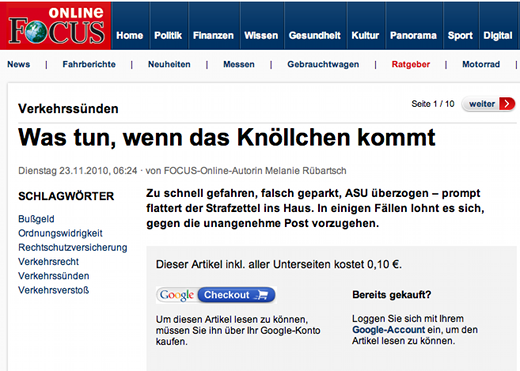Click the Google-Konto purchase instruction text
This screenshot has height=371, width=520.
238,330
